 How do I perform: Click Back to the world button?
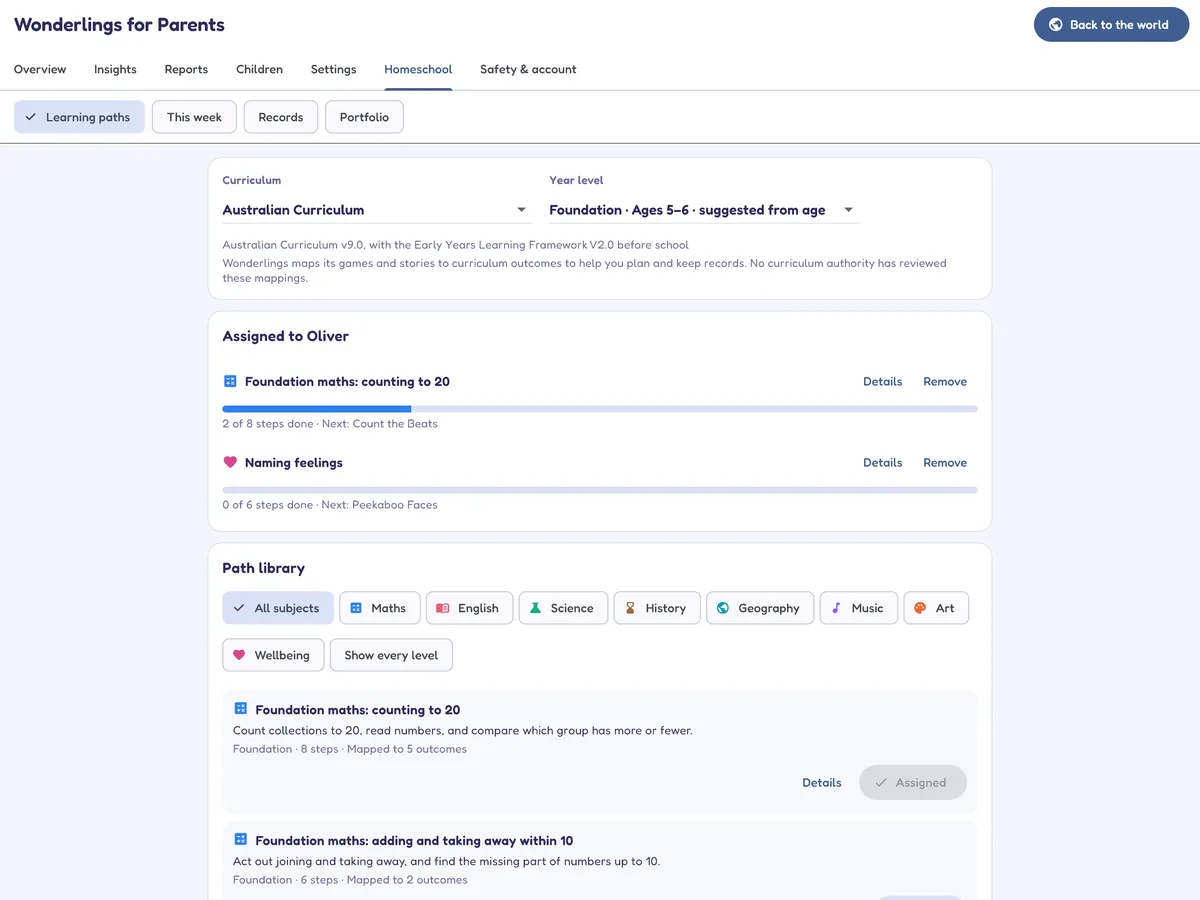pyautogui.click(x=1111, y=25)
